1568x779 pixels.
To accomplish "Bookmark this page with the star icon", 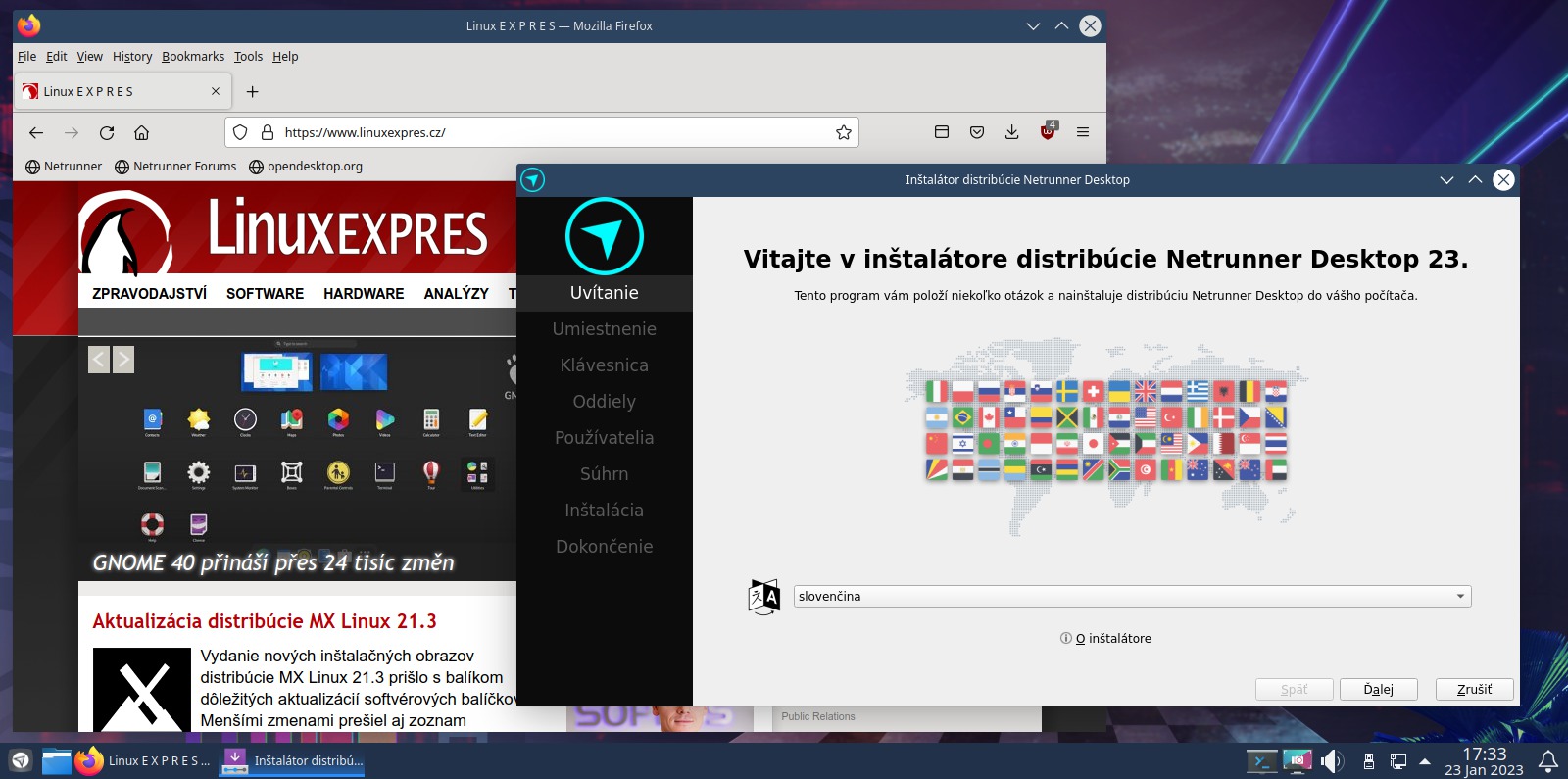I will click(x=843, y=132).
